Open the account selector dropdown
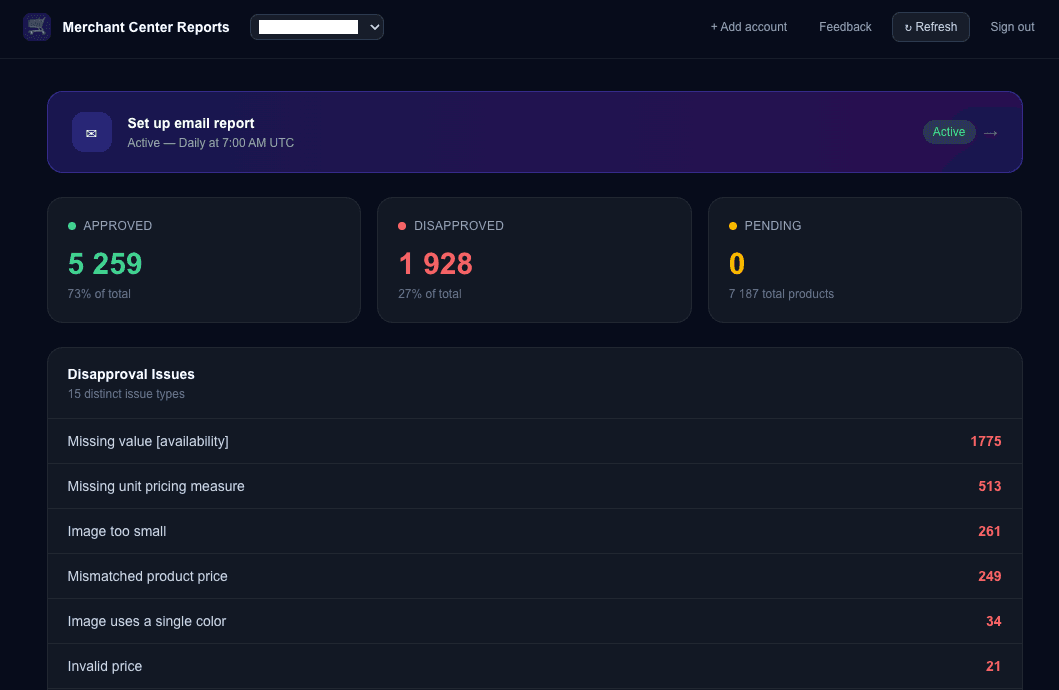 click(x=317, y=27)
